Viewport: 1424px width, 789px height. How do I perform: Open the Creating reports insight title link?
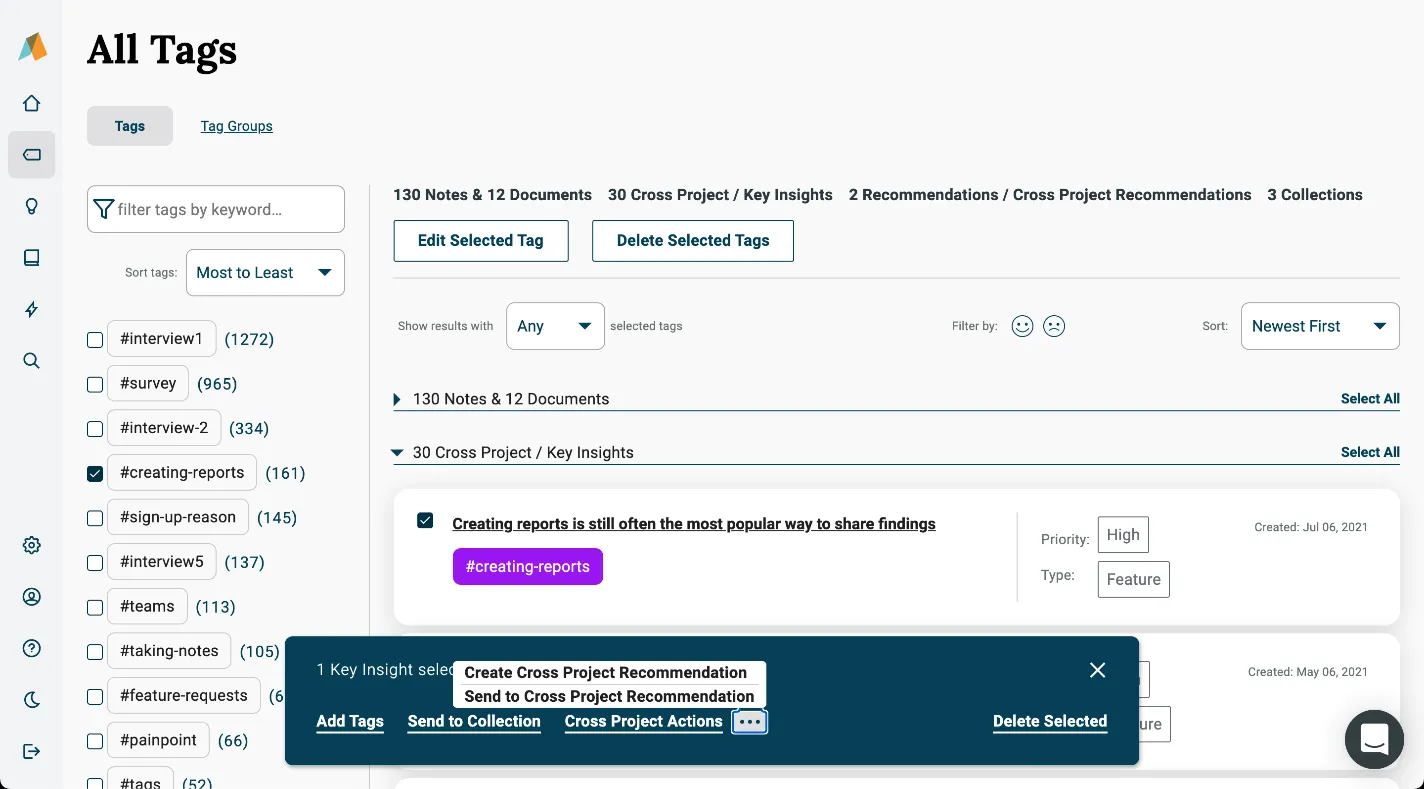(x=694, y=524)
